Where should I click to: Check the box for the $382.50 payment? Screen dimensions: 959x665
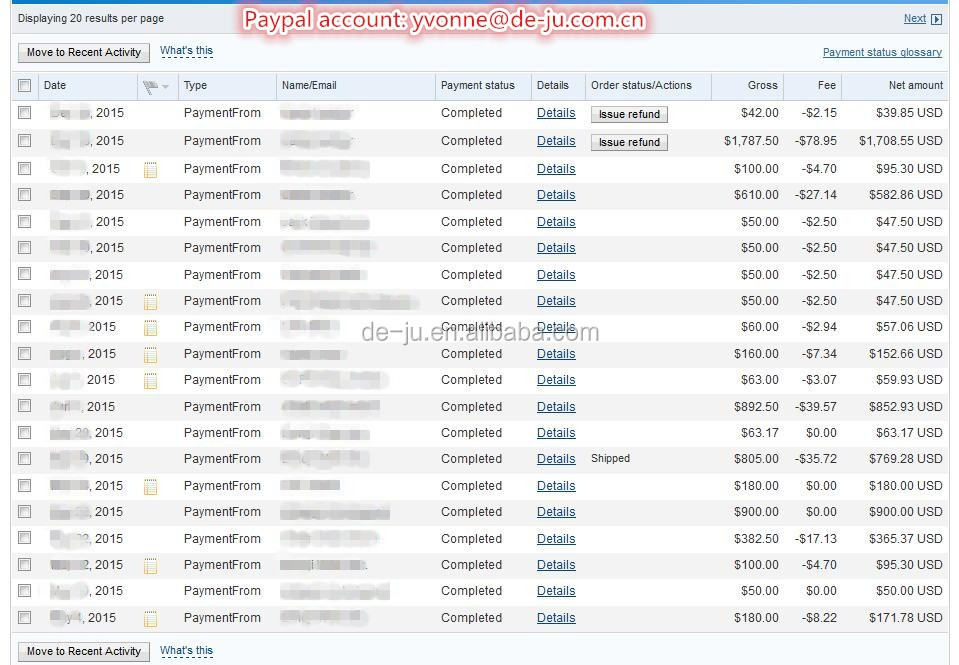24,538
